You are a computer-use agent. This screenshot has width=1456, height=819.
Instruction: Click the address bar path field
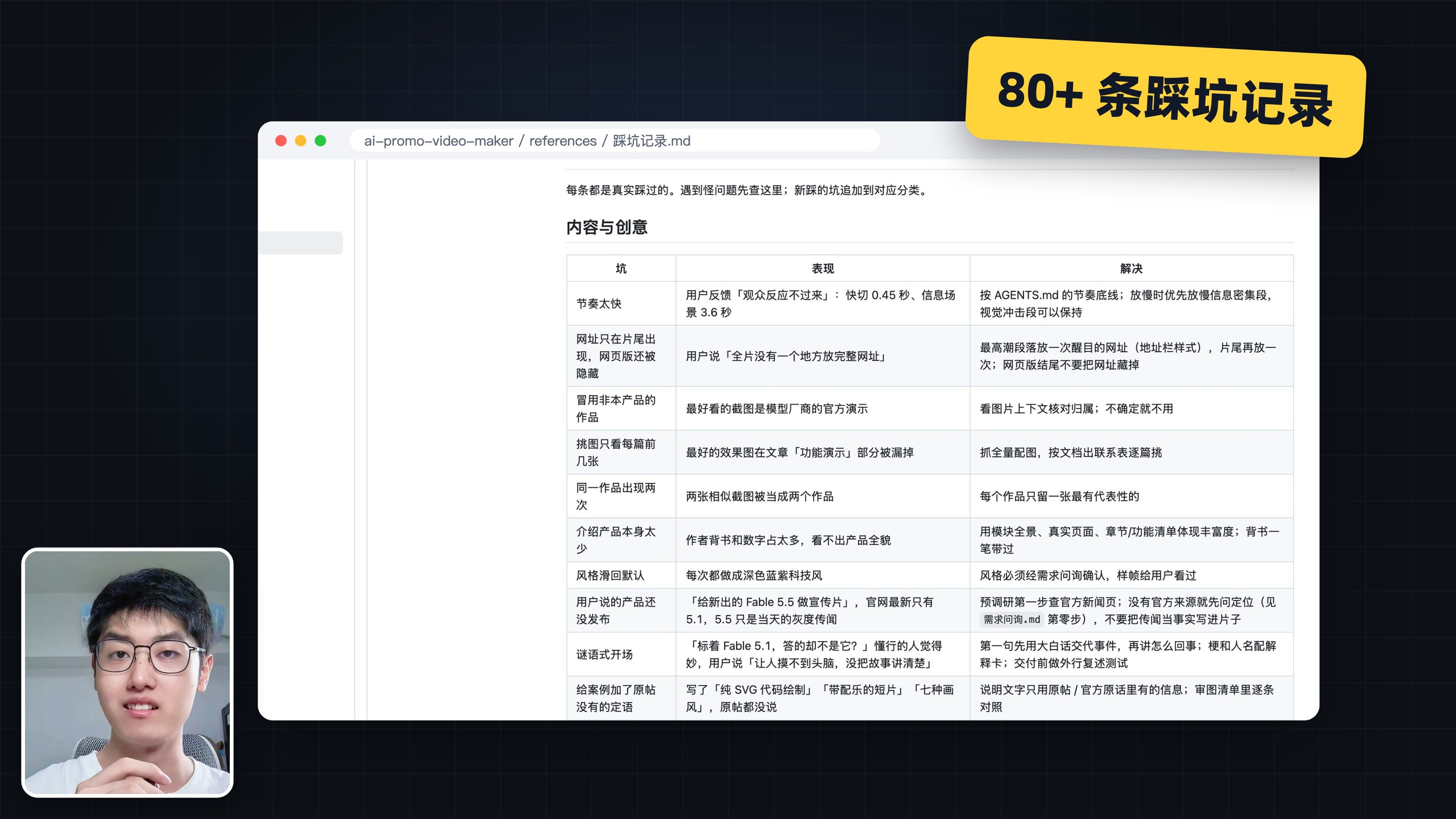click(x=614, y=141)
